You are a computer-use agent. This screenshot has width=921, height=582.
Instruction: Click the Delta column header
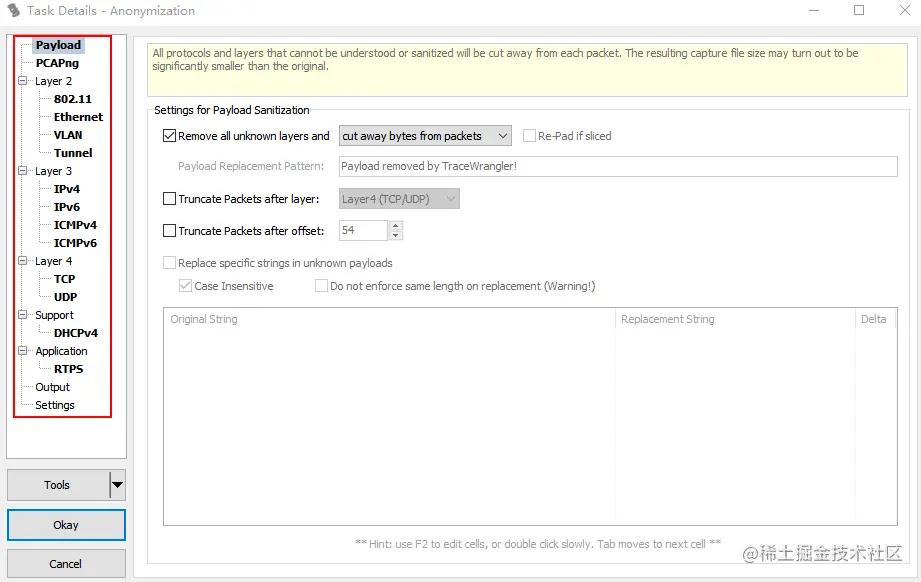click(x=875, y=319)
